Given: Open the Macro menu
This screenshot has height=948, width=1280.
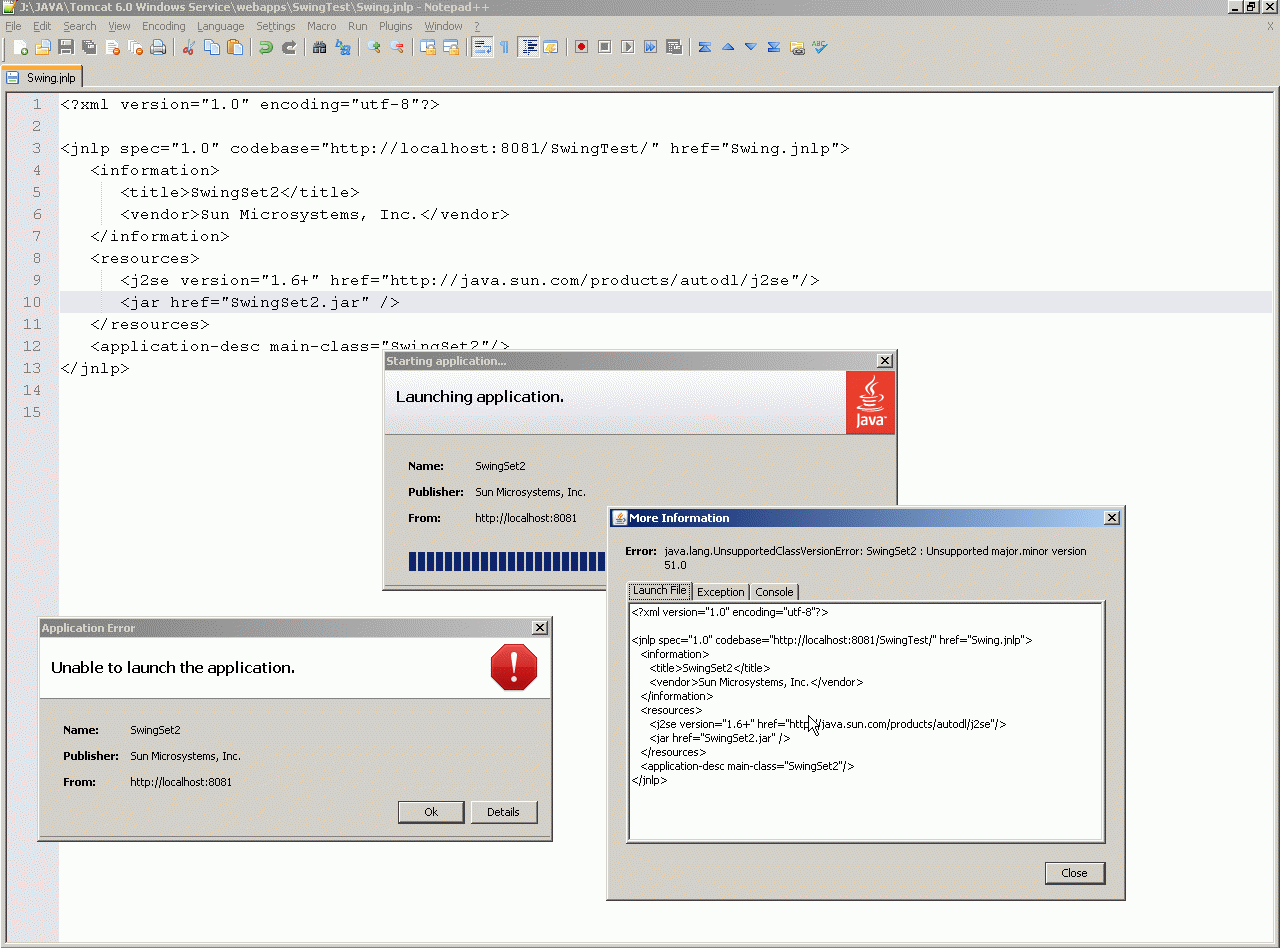Looking at the screenshot, I should 322,26.
